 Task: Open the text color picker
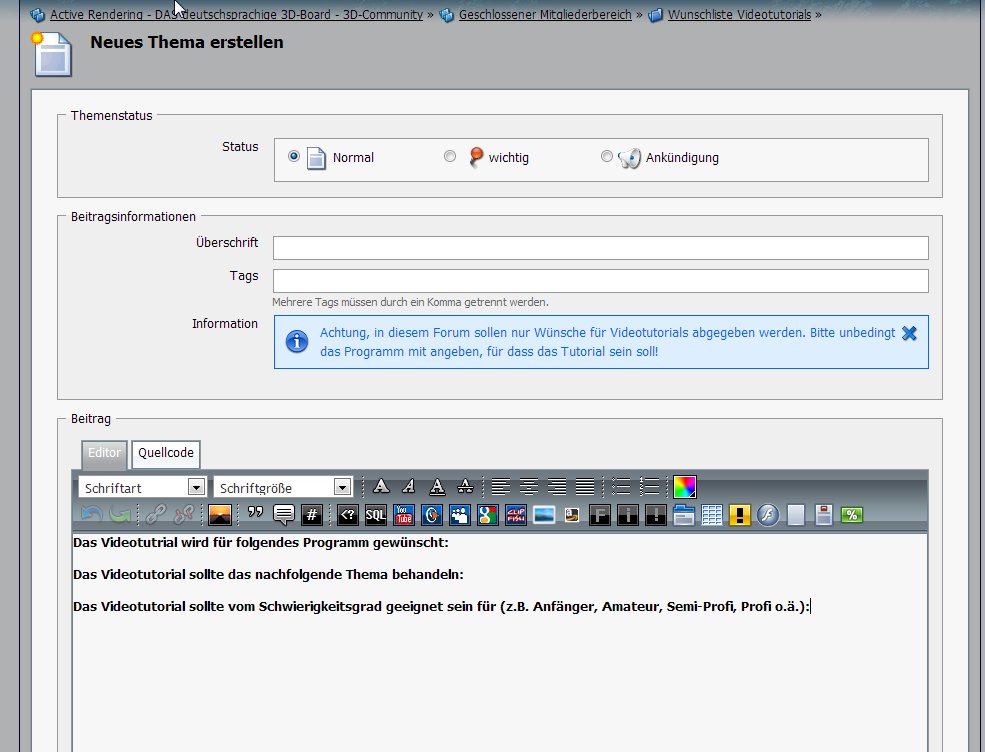pyautogui.click(x=685, y=487)
